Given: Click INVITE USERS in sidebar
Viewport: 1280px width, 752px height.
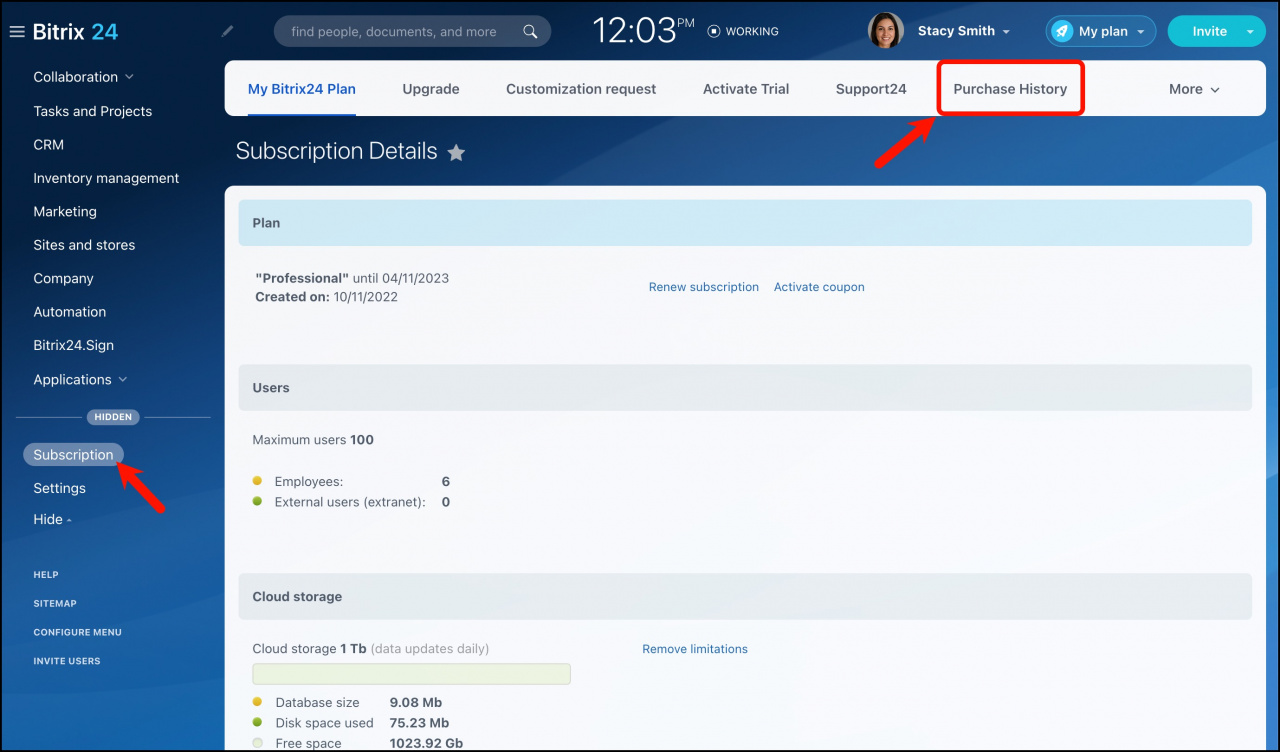Looking at the screenshot, I should (x=67, y=661).
